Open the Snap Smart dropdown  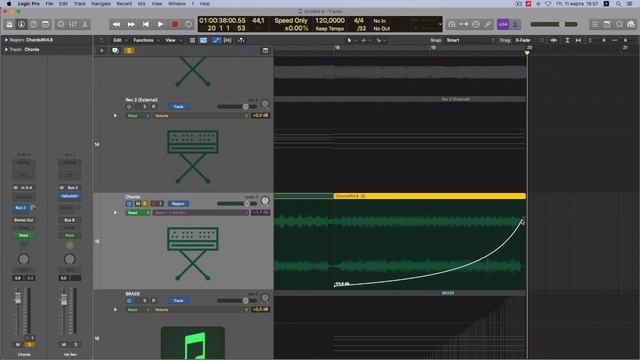point(470,40)
